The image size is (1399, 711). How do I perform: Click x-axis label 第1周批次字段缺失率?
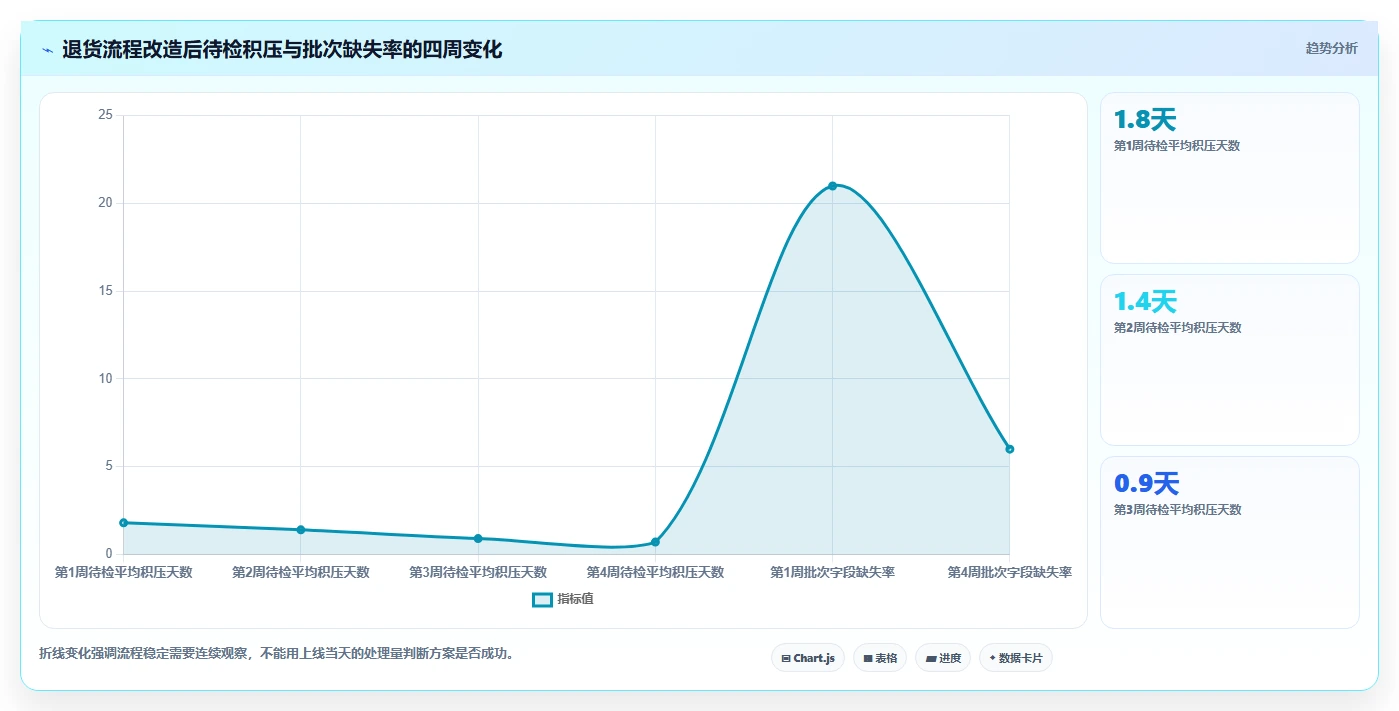tap(832, 573)
